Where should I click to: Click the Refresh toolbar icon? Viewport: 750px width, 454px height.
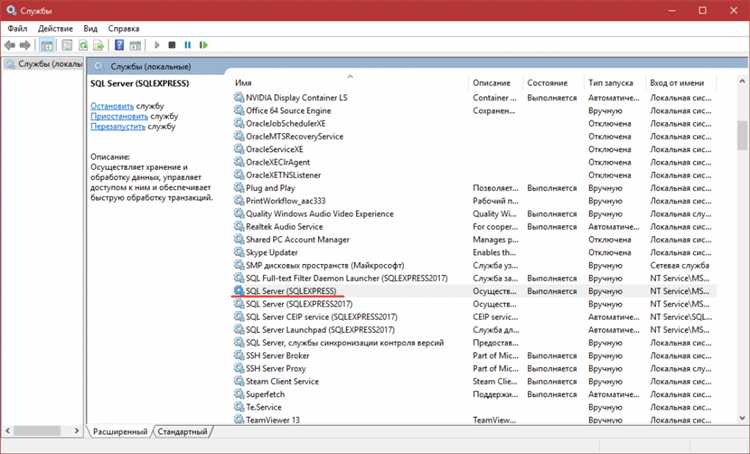[x=83, y=45]
